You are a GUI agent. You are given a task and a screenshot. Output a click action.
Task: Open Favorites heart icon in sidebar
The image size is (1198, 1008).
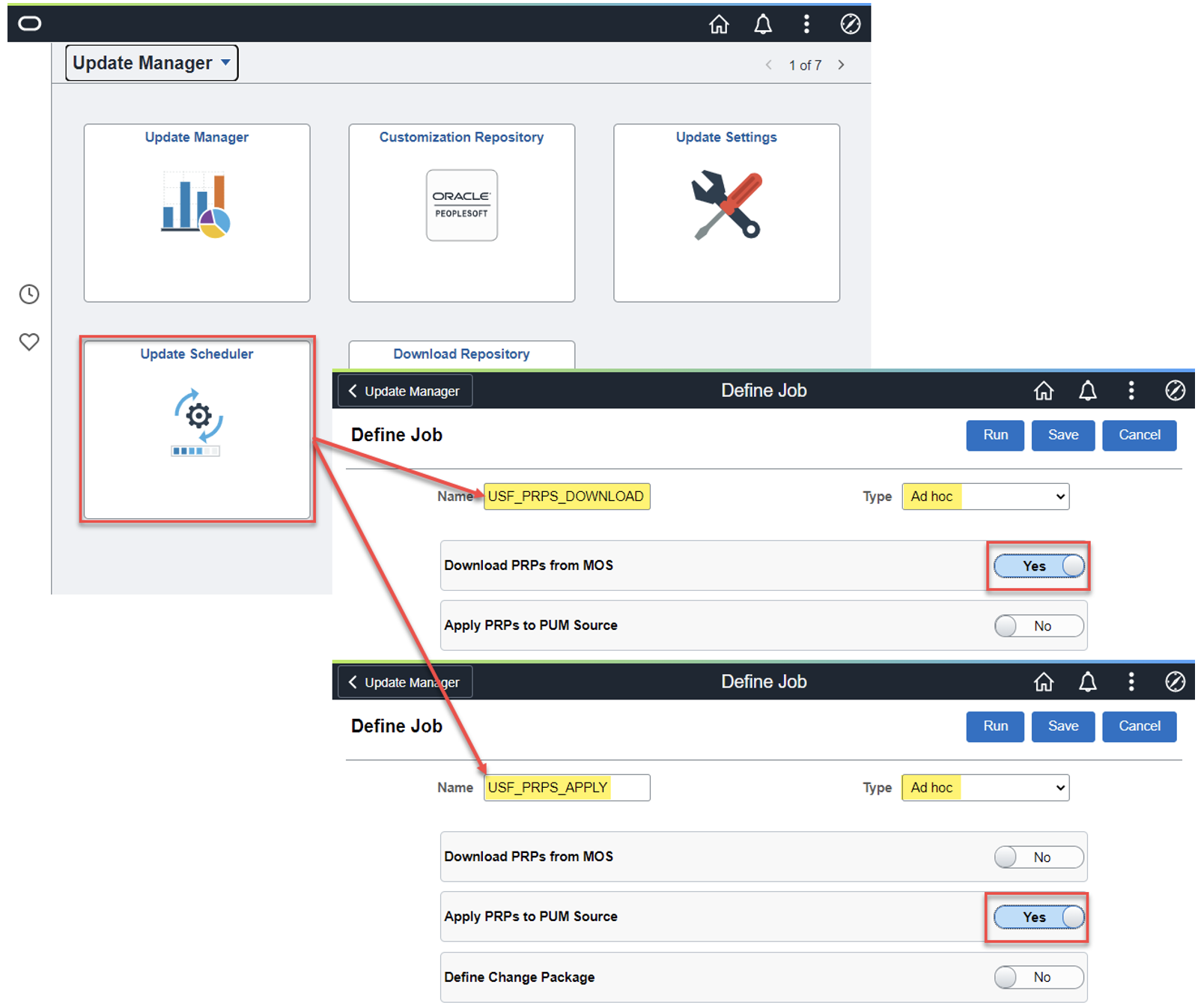point(29,342)
